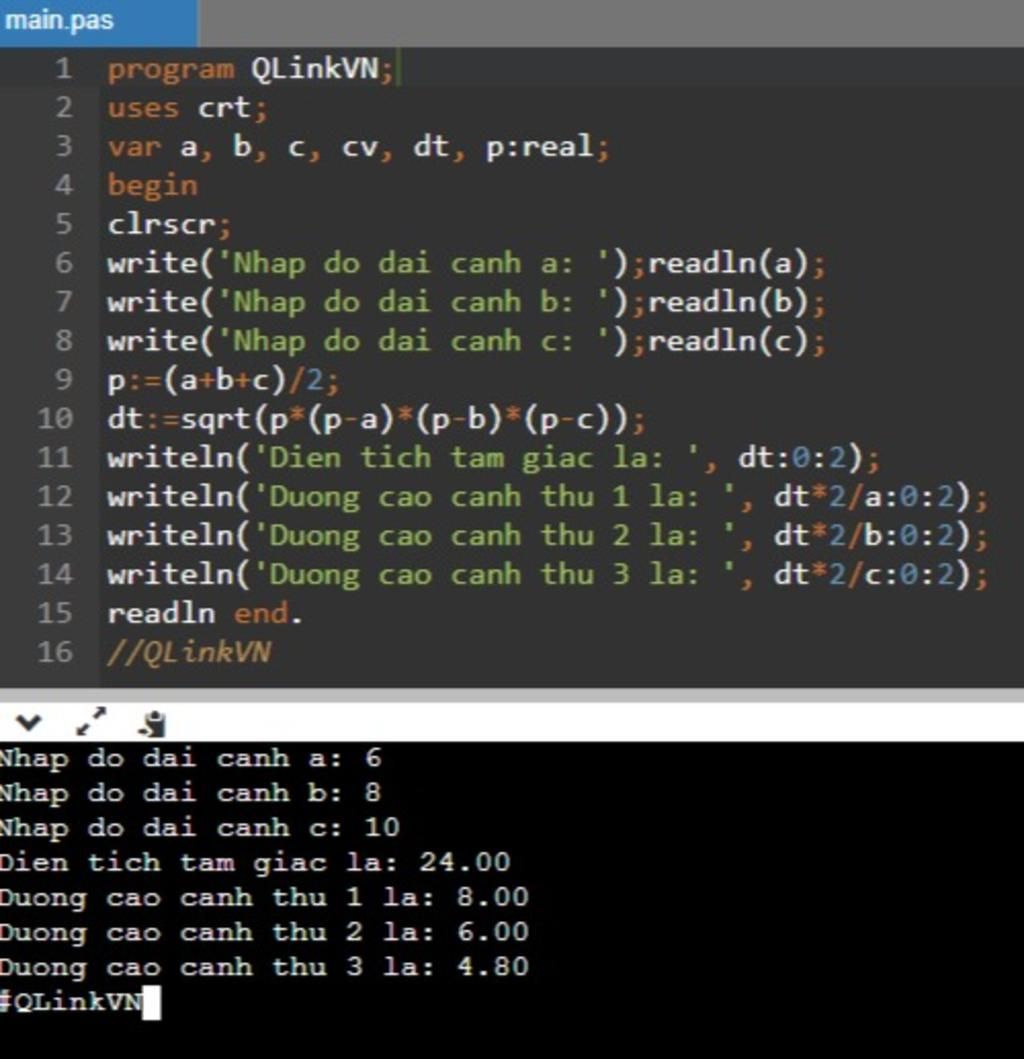
Task: Click the writeln 'Duong cao canh thu 1' code line
Action: 548,497
